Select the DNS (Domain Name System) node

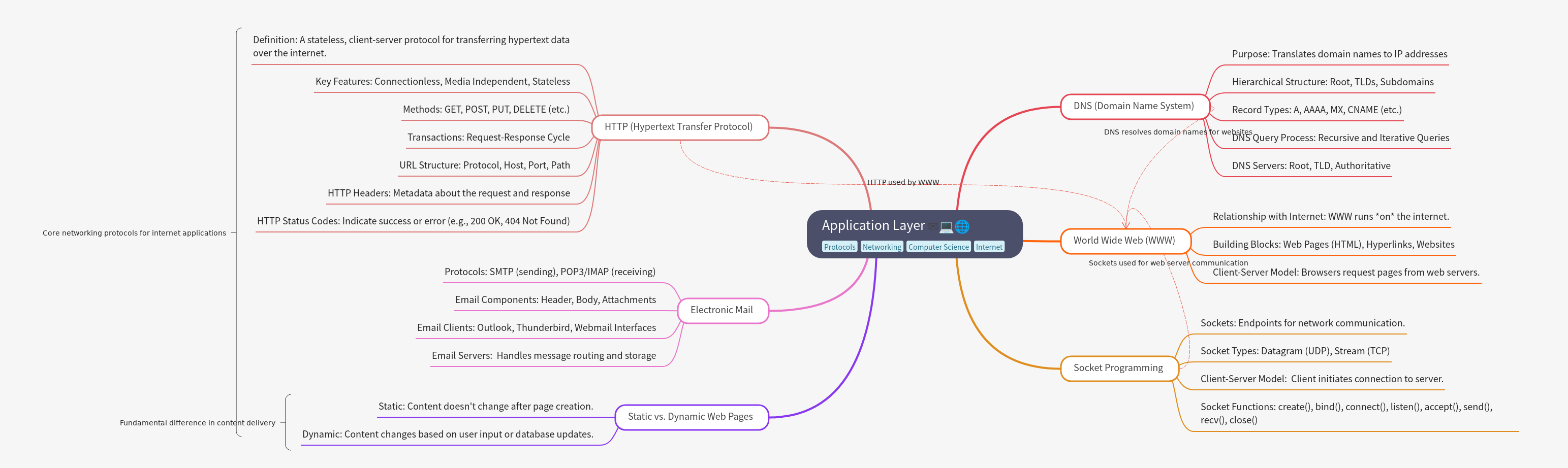tap(1134, 107)
